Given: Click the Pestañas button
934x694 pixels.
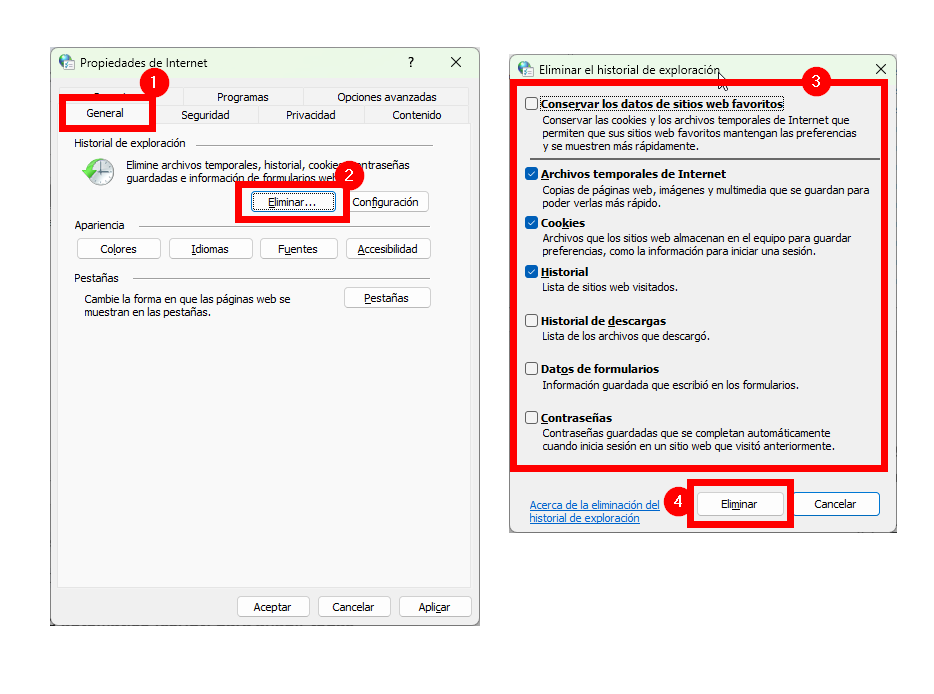Looking at the screenshot, I should point(386,298).
